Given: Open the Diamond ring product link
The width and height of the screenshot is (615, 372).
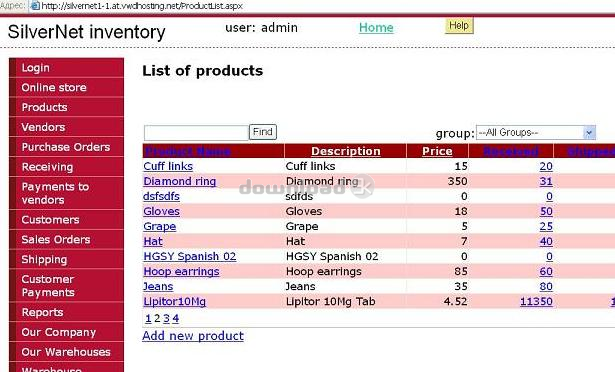Looking at the screenshot, I should point(180,181).
